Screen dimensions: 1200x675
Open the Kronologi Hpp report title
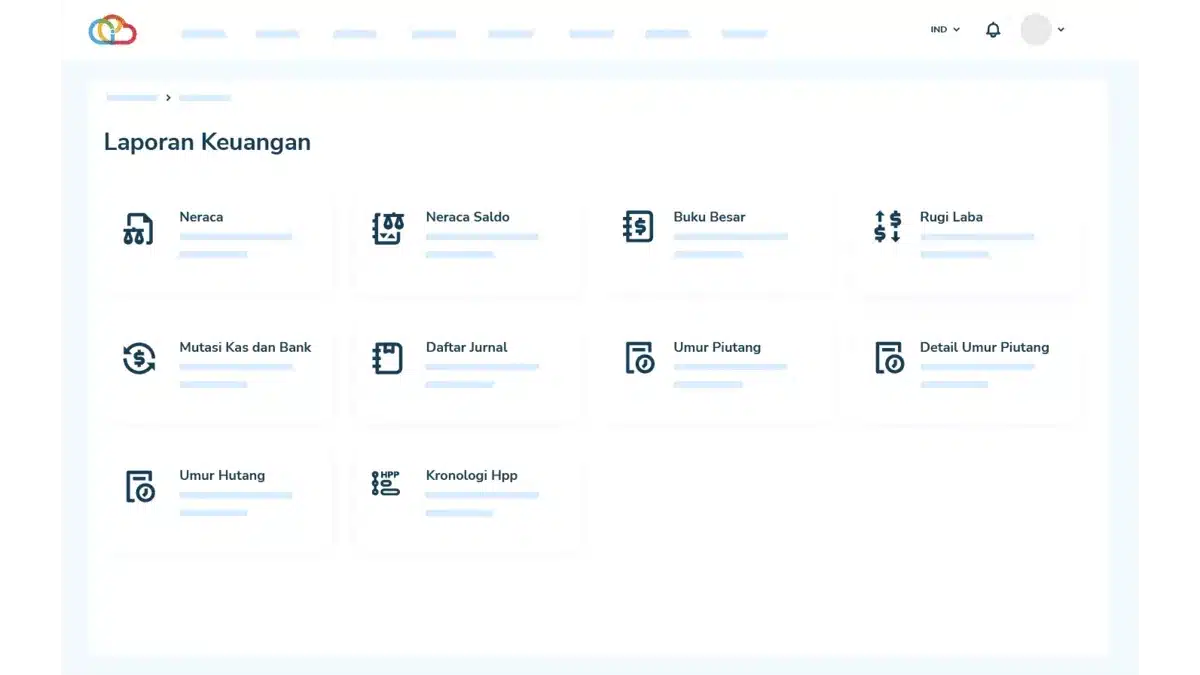click(471, 475)
